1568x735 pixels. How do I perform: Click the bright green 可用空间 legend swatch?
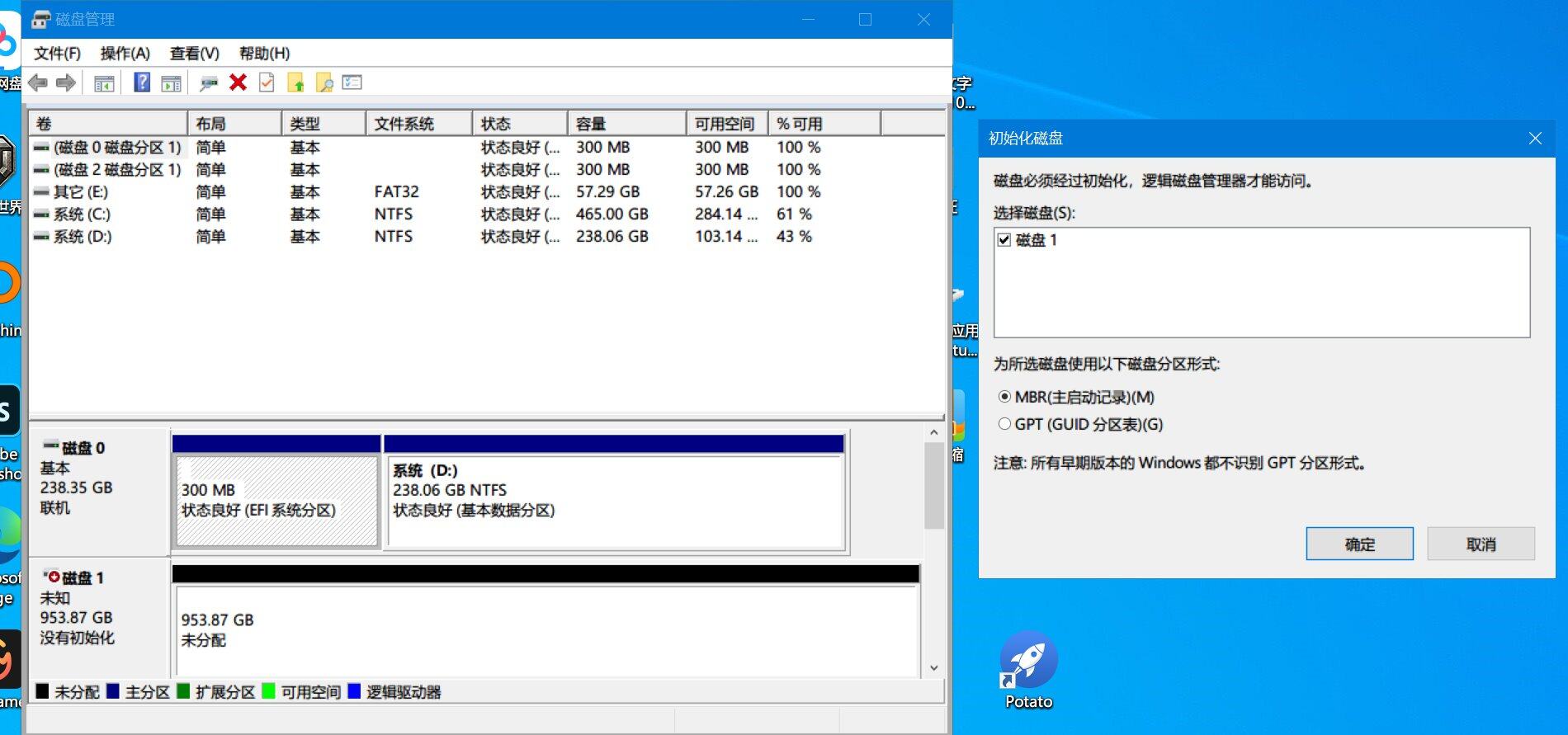[x=268, y=691]
